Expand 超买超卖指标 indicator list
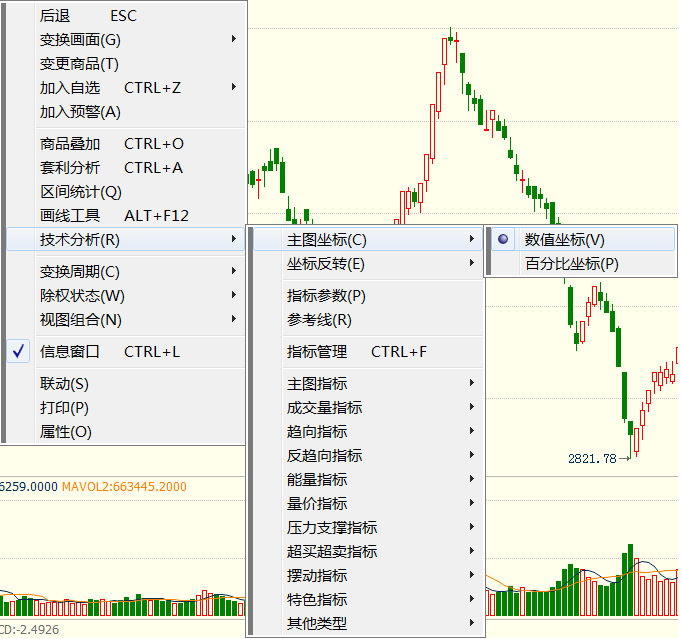 point(332,552)
